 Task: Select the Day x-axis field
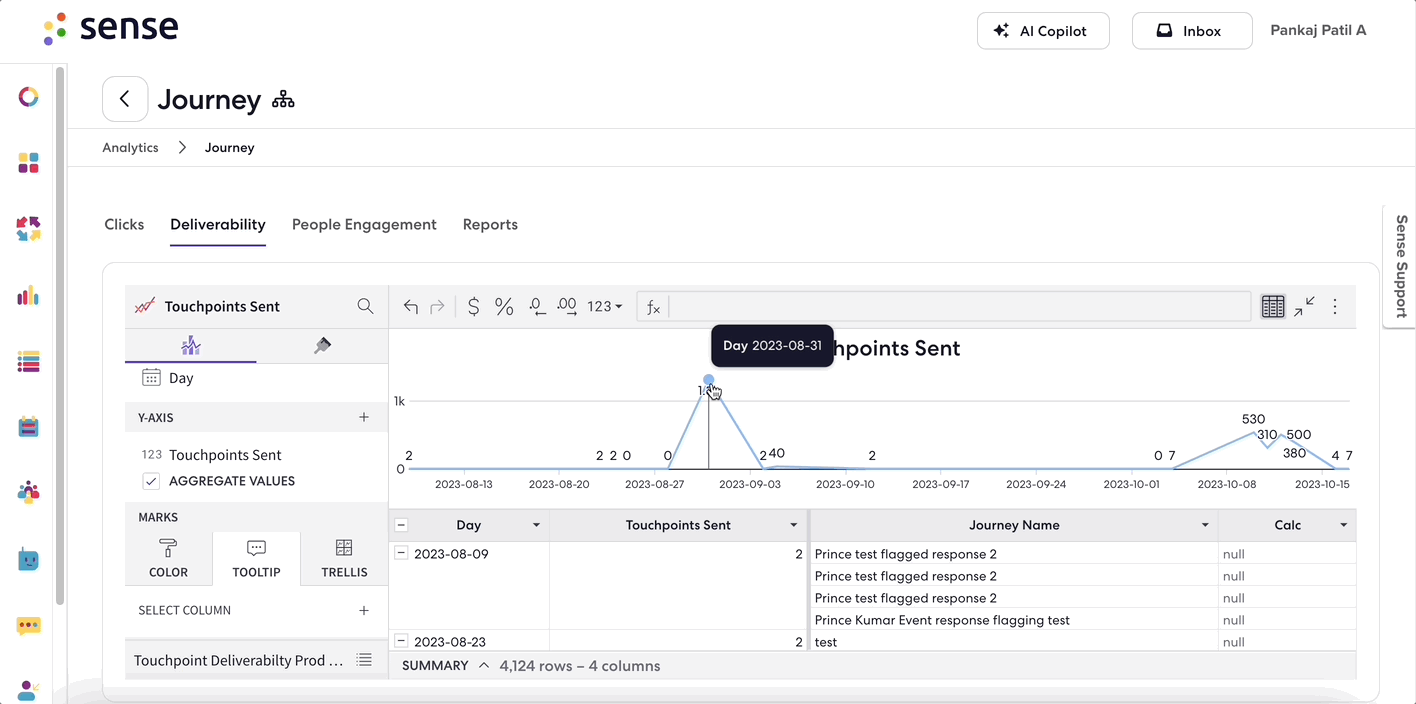[181, 378]
